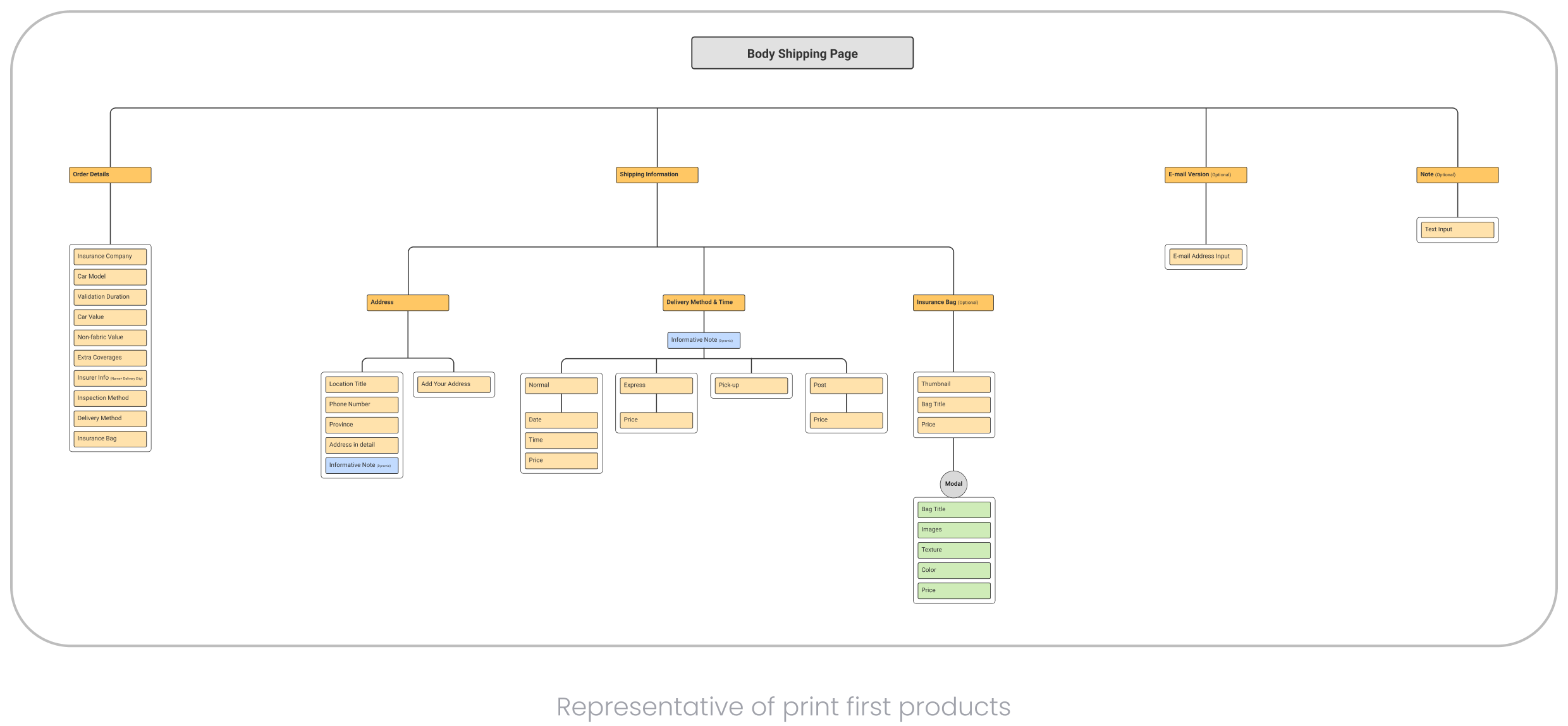Select the Order Details header node
1568x726 pixels.
click(110, 175)
